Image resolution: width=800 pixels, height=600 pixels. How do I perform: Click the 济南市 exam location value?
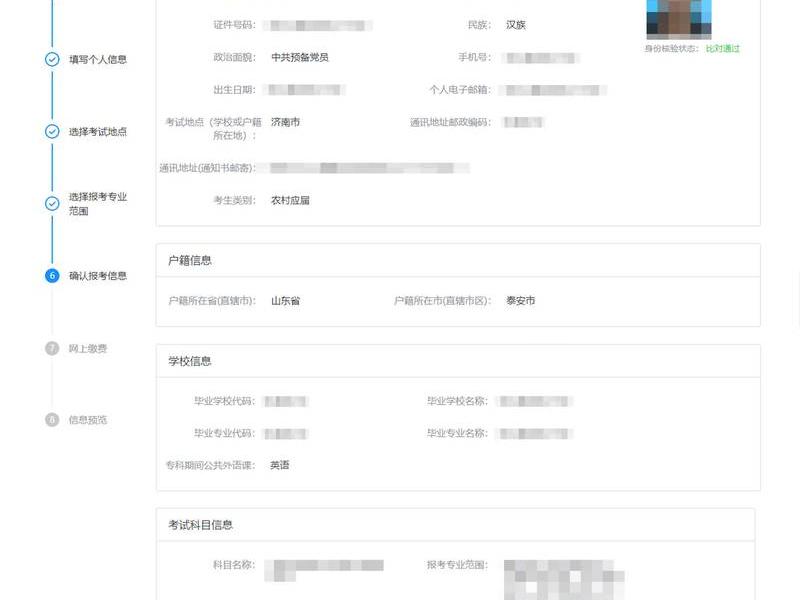[285, 122]
